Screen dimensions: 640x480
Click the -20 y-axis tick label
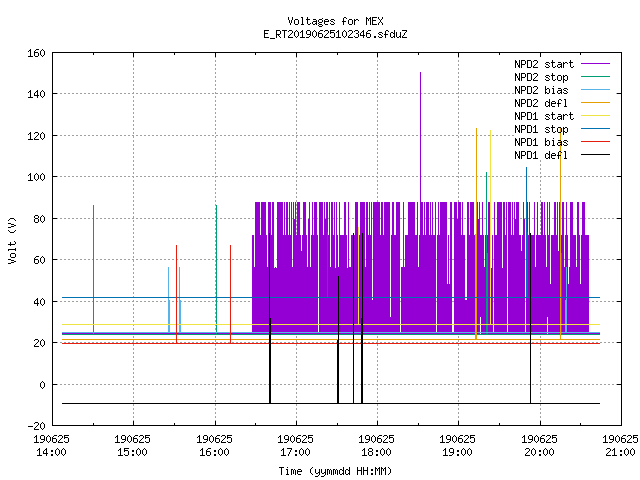[36, 426]
